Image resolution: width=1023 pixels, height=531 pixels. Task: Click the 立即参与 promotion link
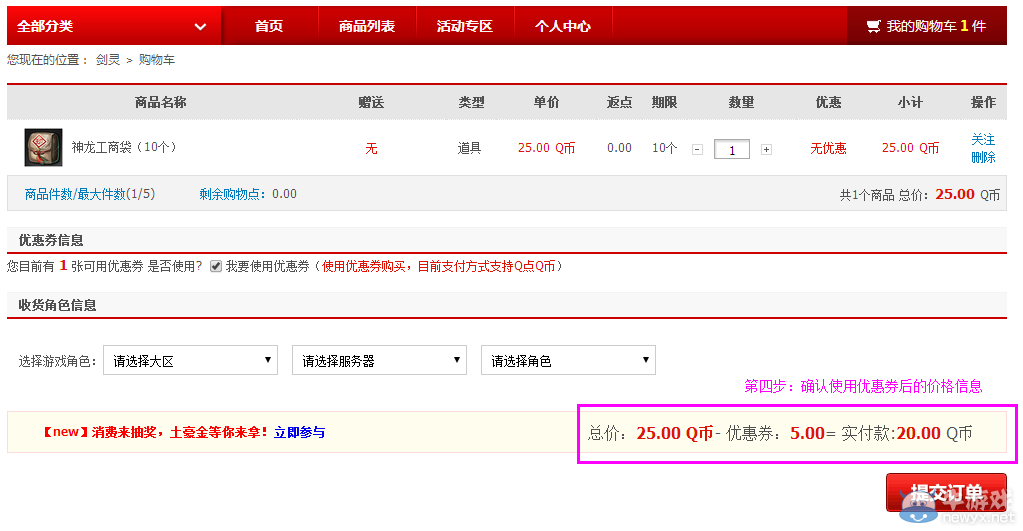pyautogui.click(x=299, y=432)
